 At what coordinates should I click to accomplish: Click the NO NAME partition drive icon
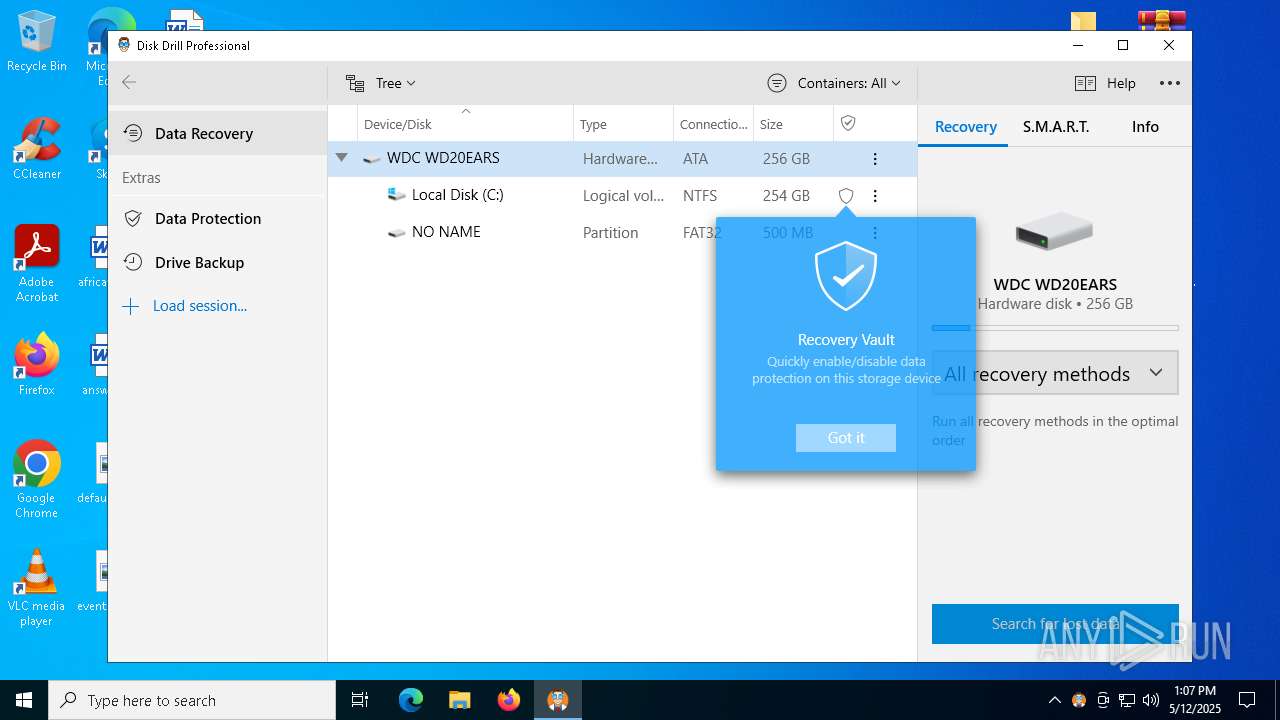(x=396, y=232)
